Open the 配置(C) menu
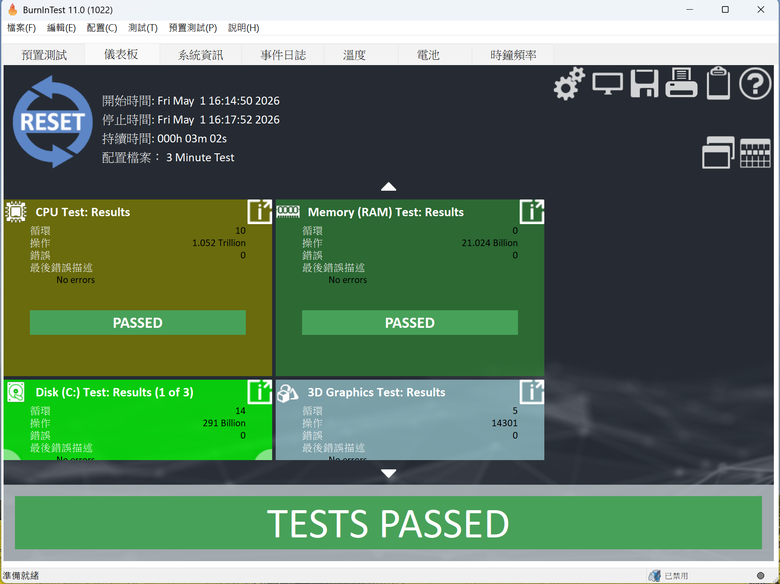This screenshot has width=780, height=584. tap(102, 28)
